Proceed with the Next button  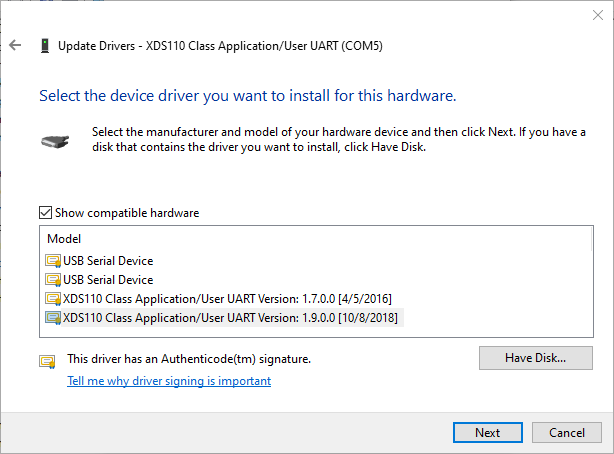click(488, 432)
